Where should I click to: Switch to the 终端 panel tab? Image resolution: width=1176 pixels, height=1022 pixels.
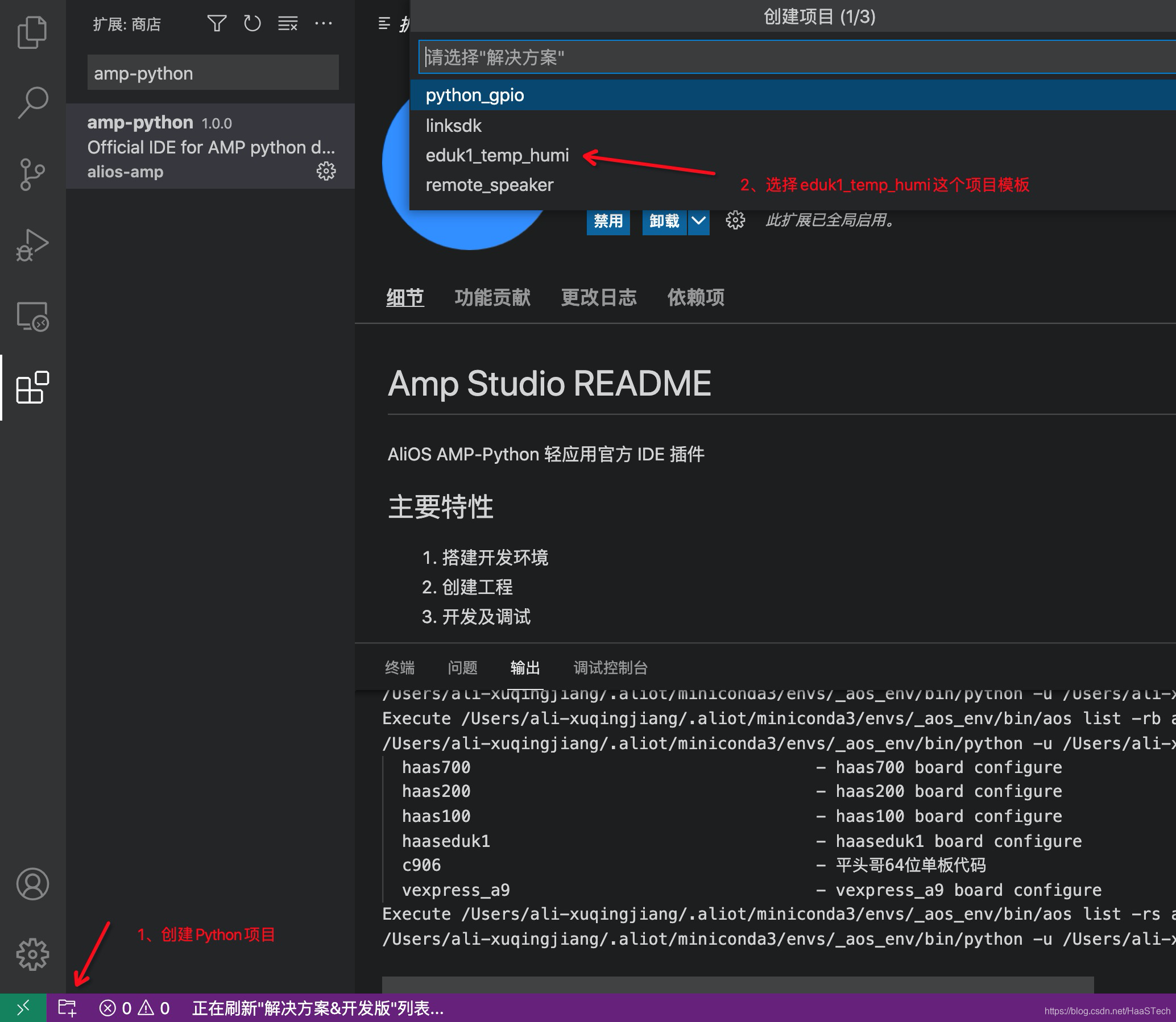click(399, 667)
